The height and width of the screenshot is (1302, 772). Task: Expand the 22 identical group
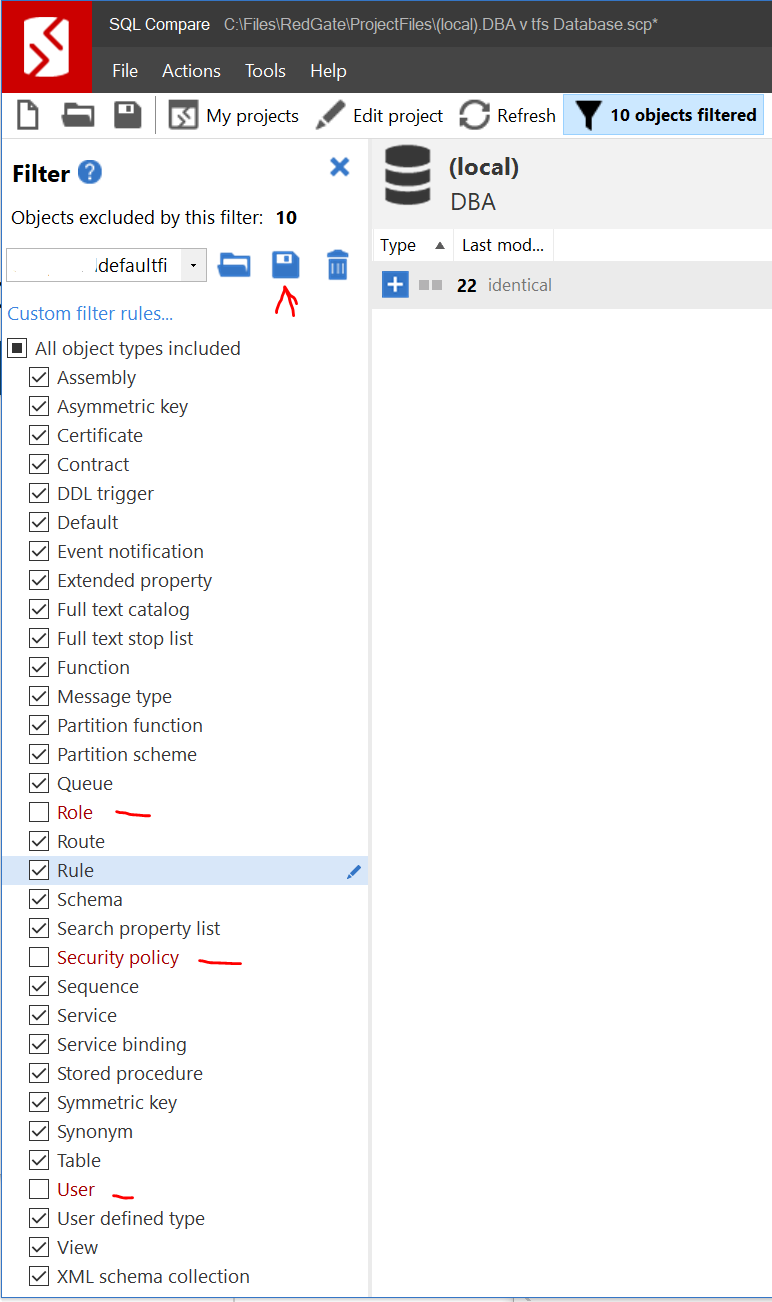[395, 285]
